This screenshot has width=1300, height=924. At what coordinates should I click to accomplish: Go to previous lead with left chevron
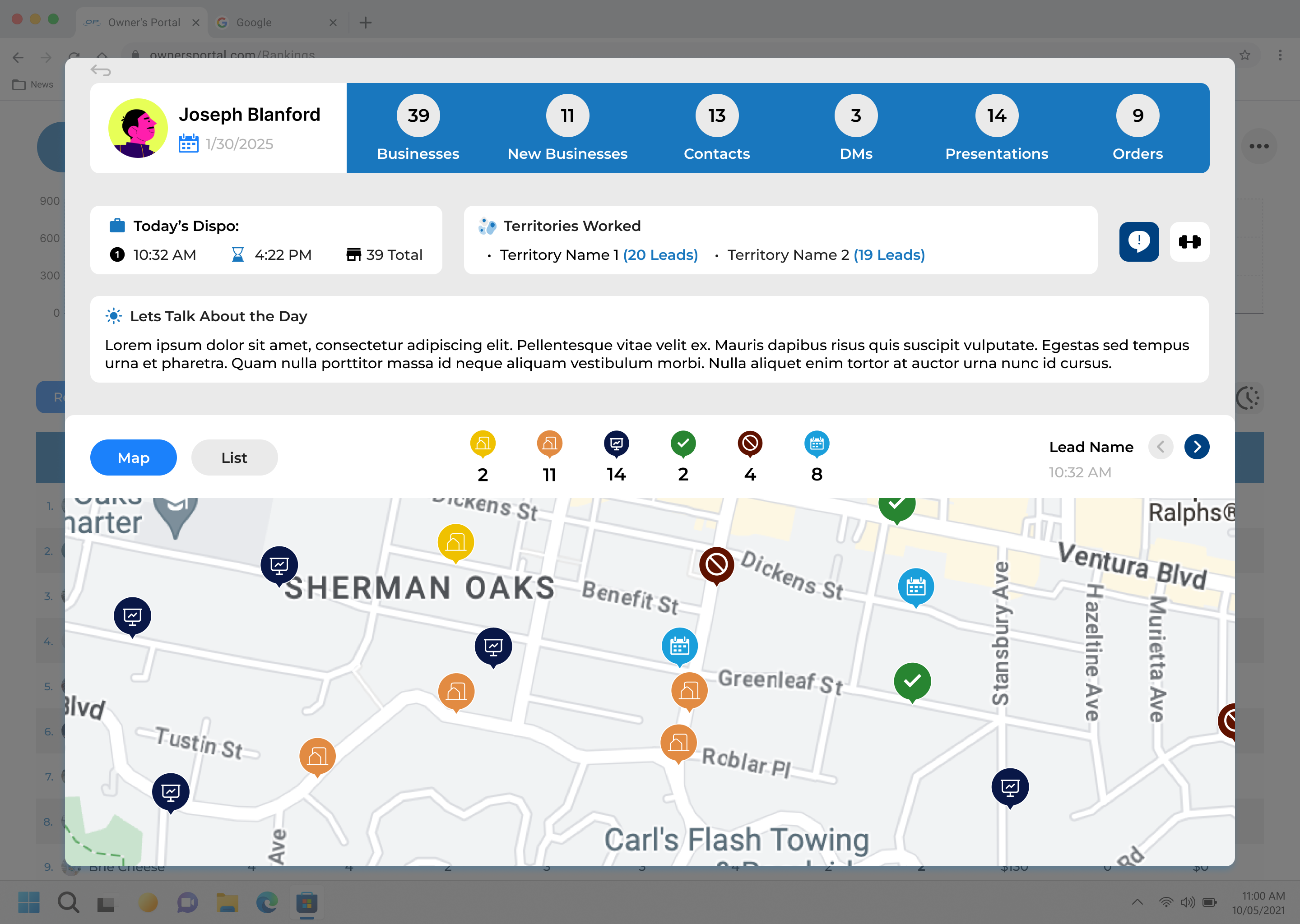click(x=1160, y=447)
